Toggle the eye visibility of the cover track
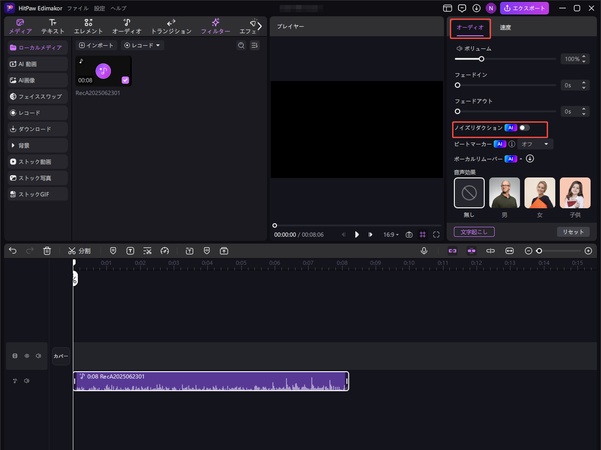This screenshot has height=450, width=601. tap(27, 356)
